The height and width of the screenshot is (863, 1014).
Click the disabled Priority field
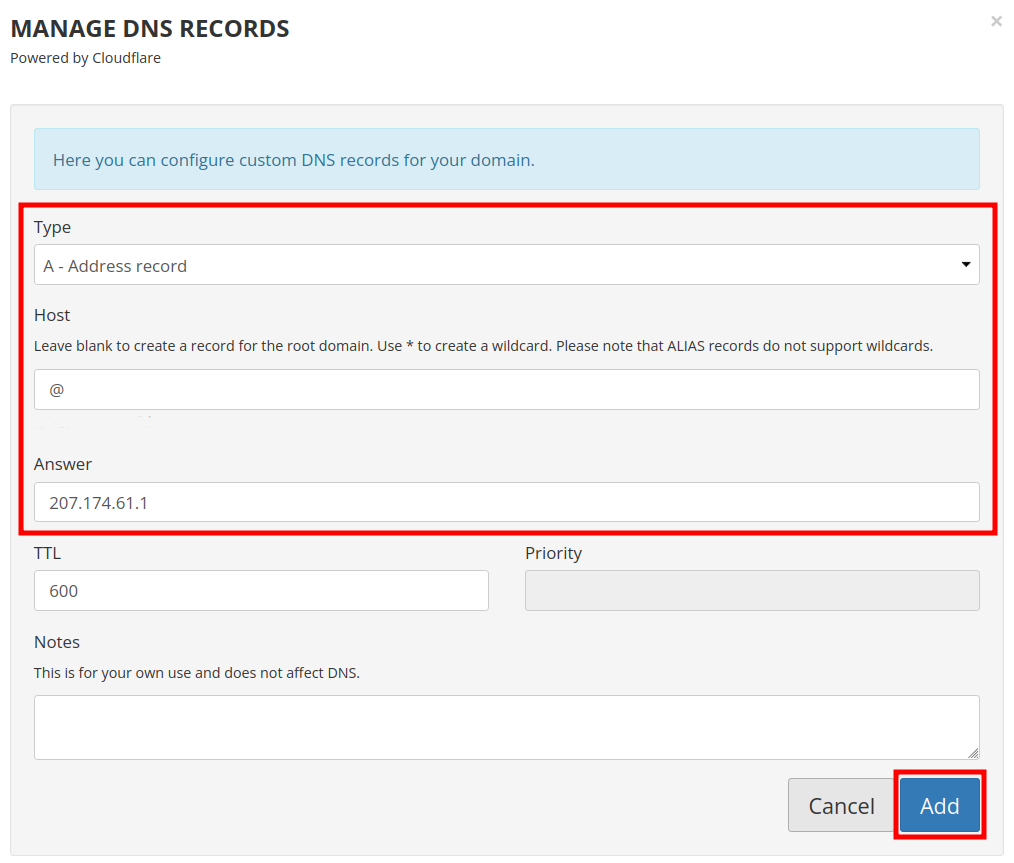[x=752, y=591]
